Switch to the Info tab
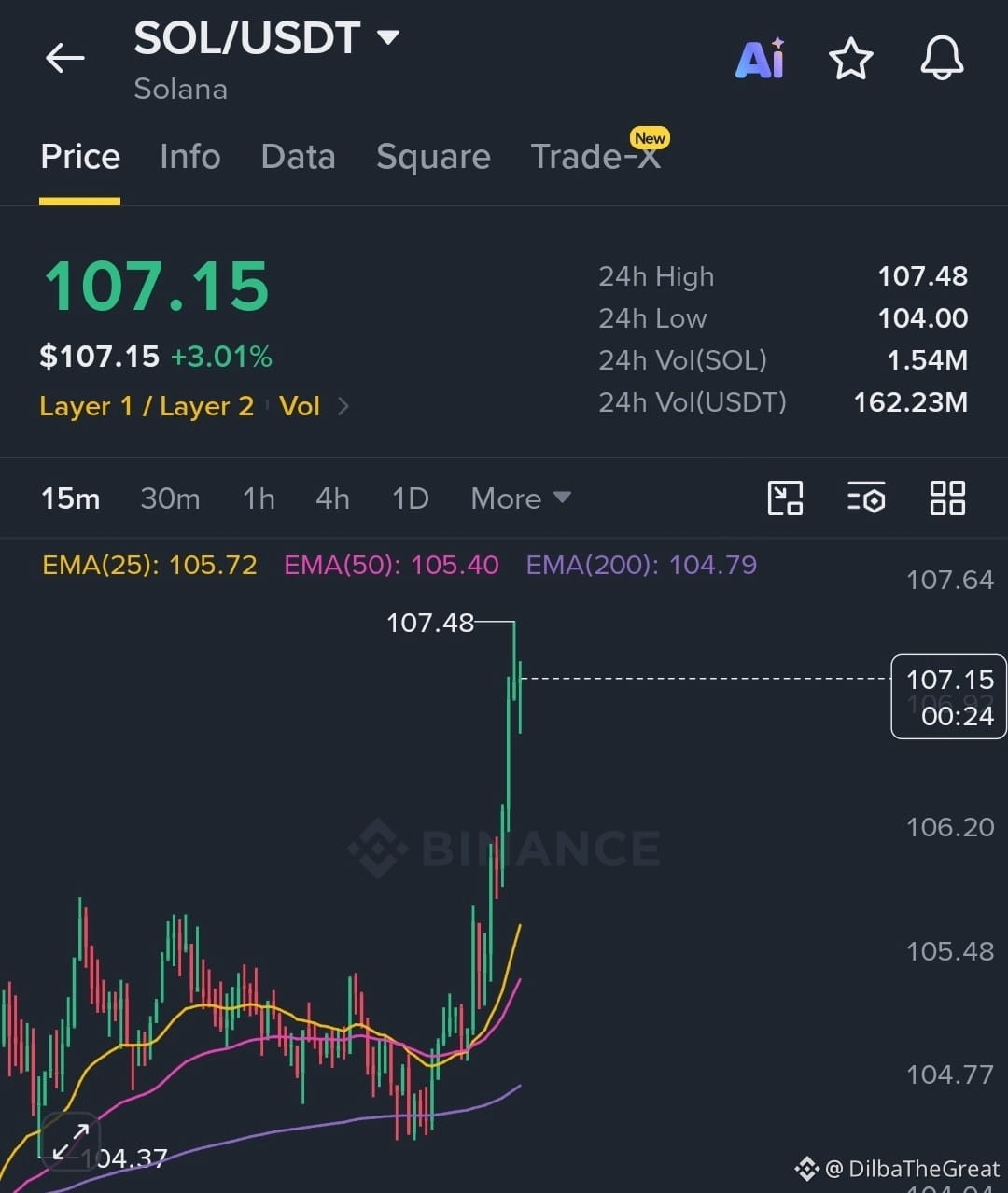Viewport: 1008px width, 1193px height. [x=190, y=157]
